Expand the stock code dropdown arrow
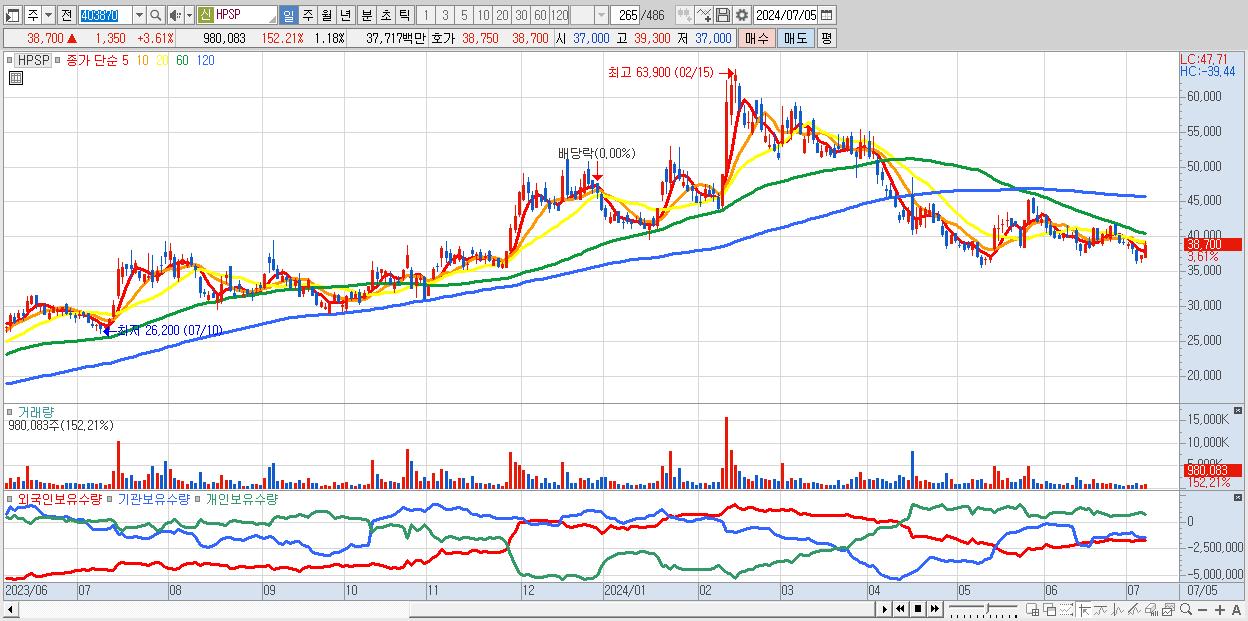 pos(139,15)
